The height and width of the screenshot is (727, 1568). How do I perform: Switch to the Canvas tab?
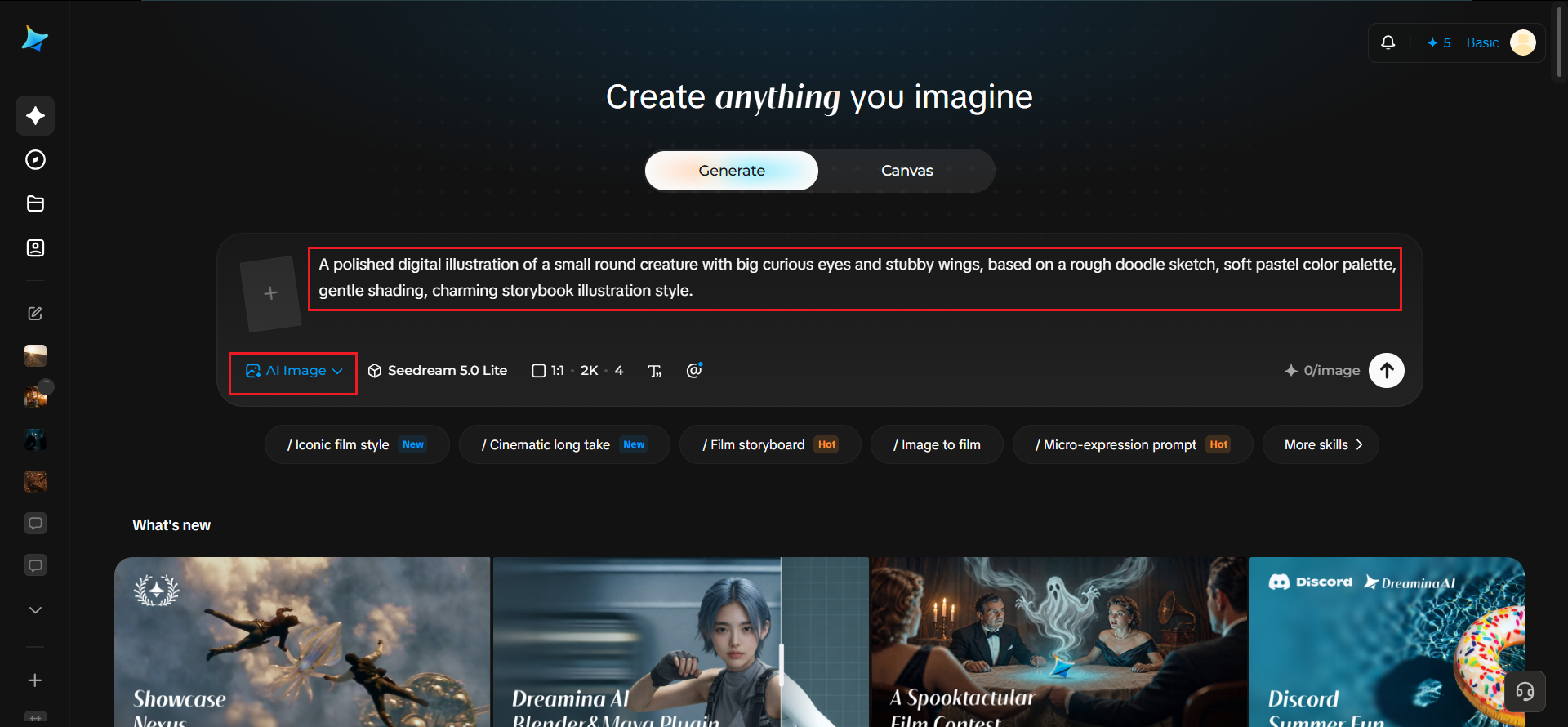(906, 171)
